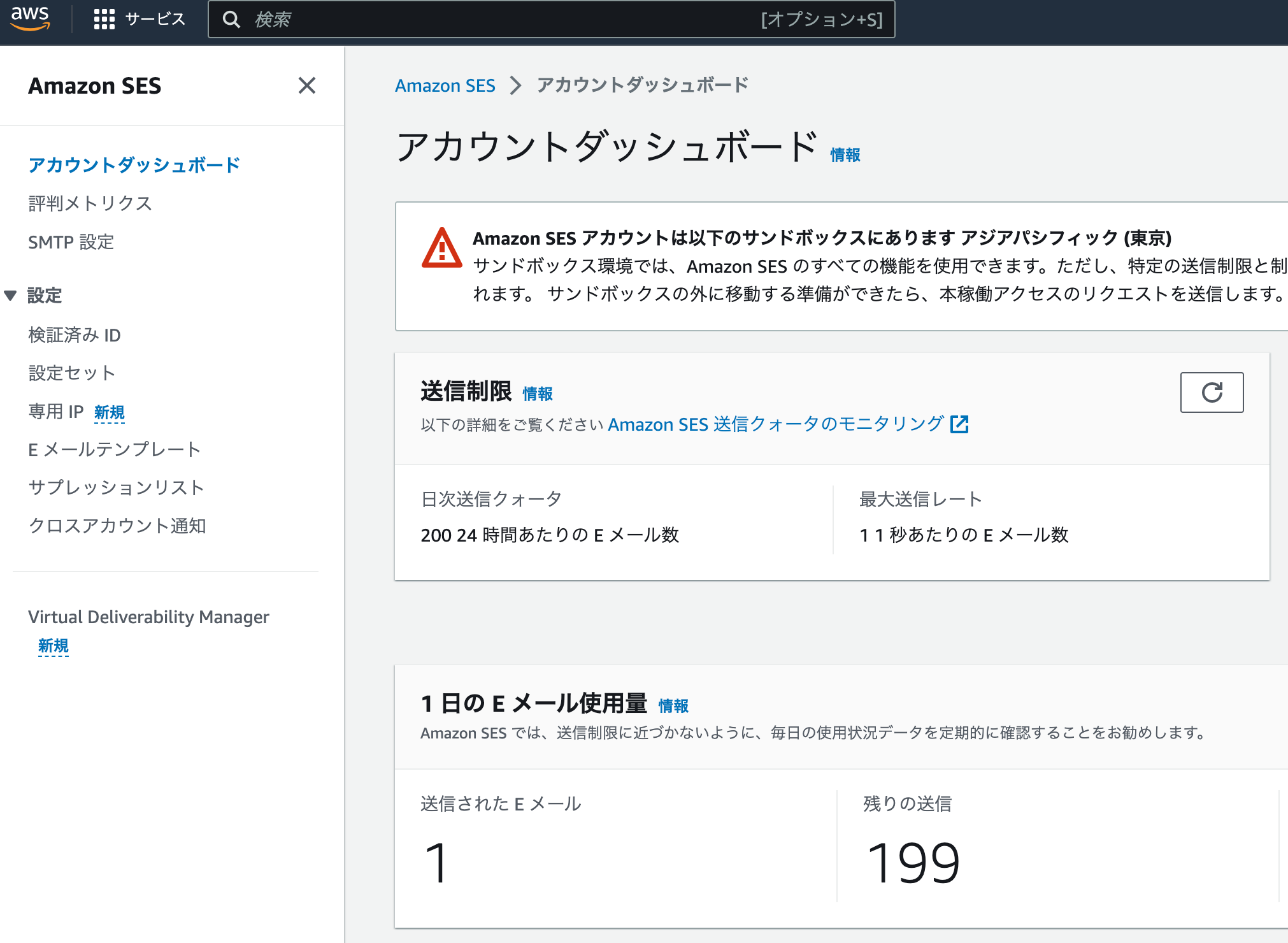Click アカウントダッシュボード breadcrumb text
This screenshot has height=943, width=1288.
tap(643, 85)
